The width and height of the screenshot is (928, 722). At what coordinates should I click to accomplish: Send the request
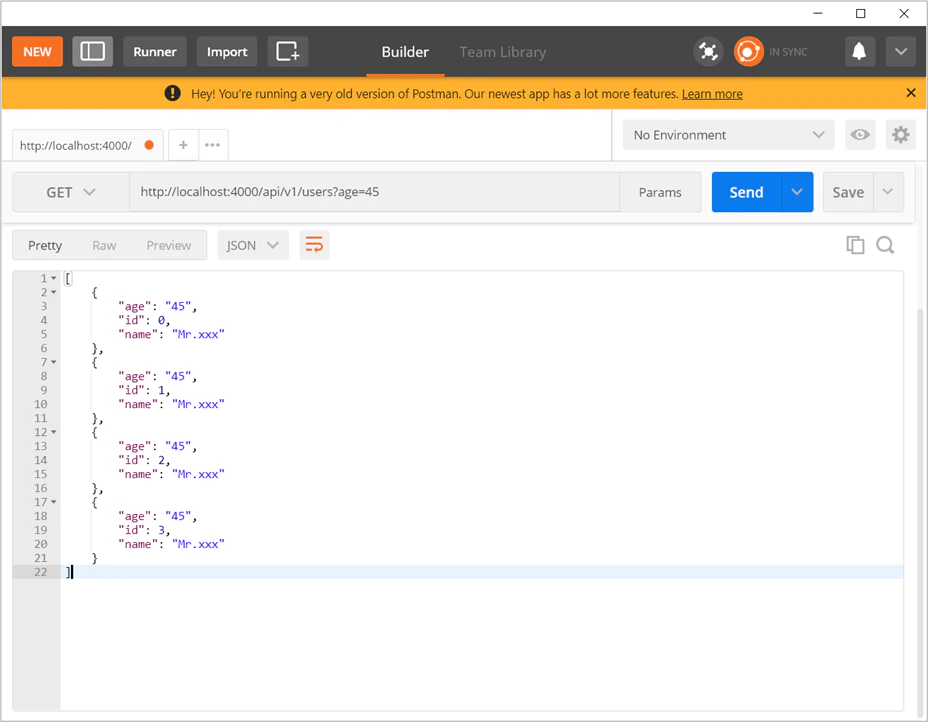tap(747, 192)
